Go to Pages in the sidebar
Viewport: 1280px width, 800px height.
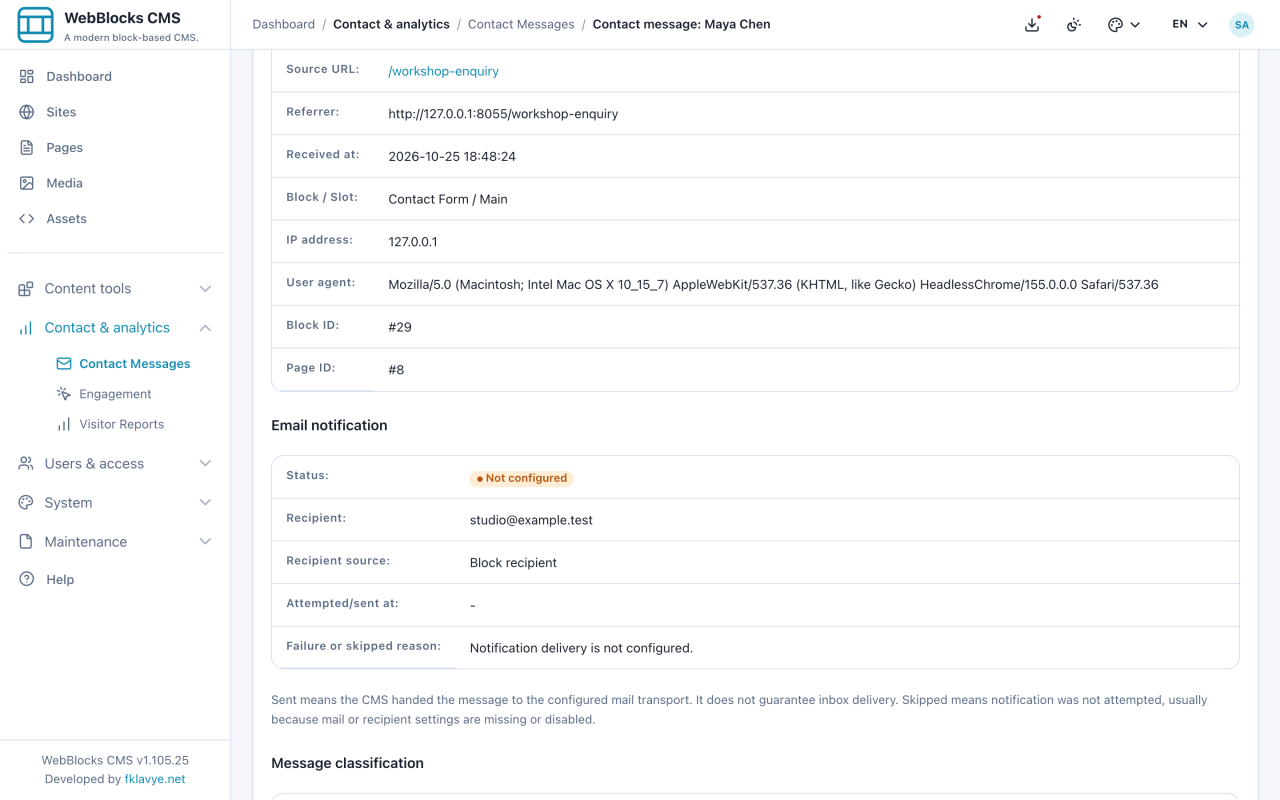pyautogui.click(x=64, y=147)
